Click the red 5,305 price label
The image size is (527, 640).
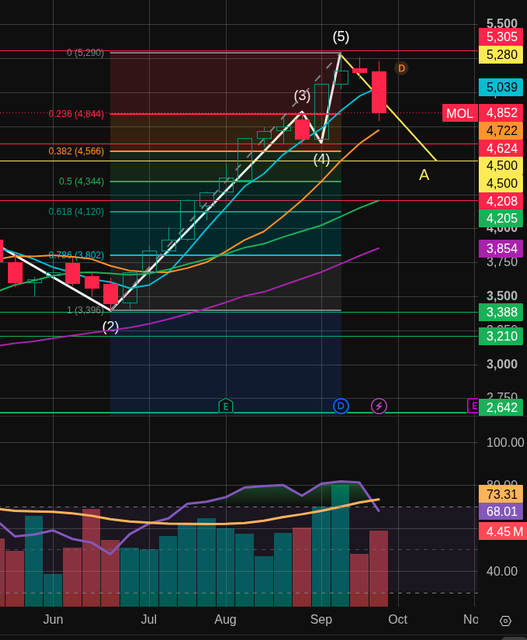tap(501, 37)
